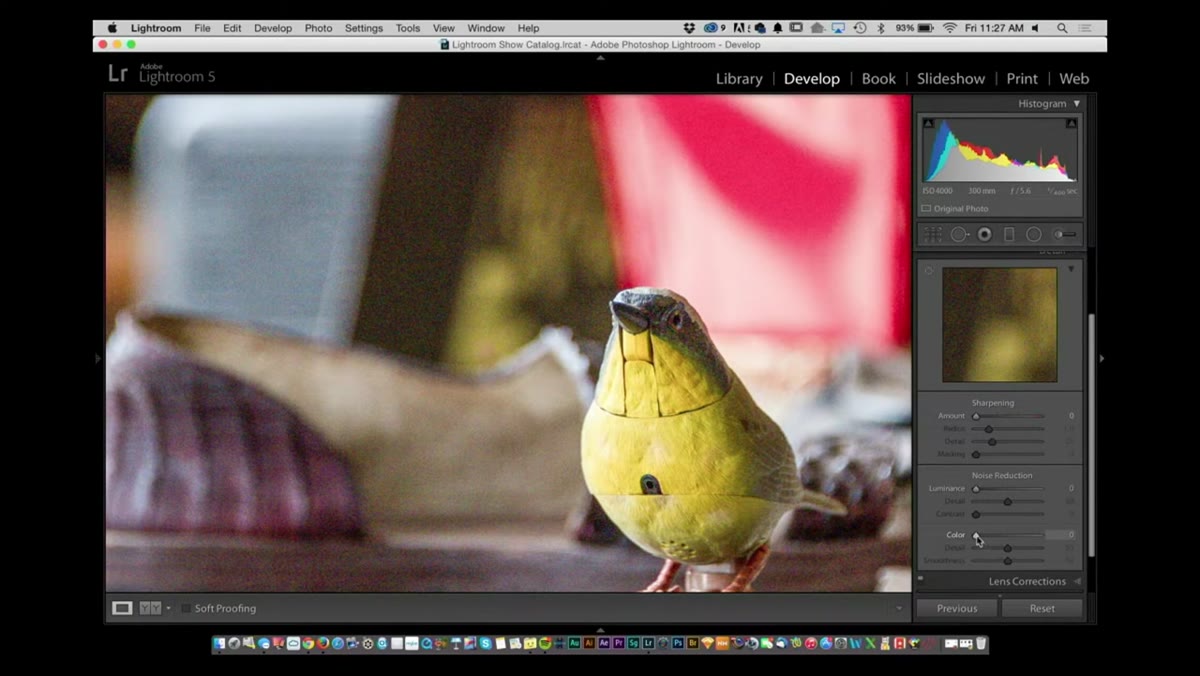Toggle shadow clipping indicator in histogram
The image size is (1200, 676).
tap(928, 123)
